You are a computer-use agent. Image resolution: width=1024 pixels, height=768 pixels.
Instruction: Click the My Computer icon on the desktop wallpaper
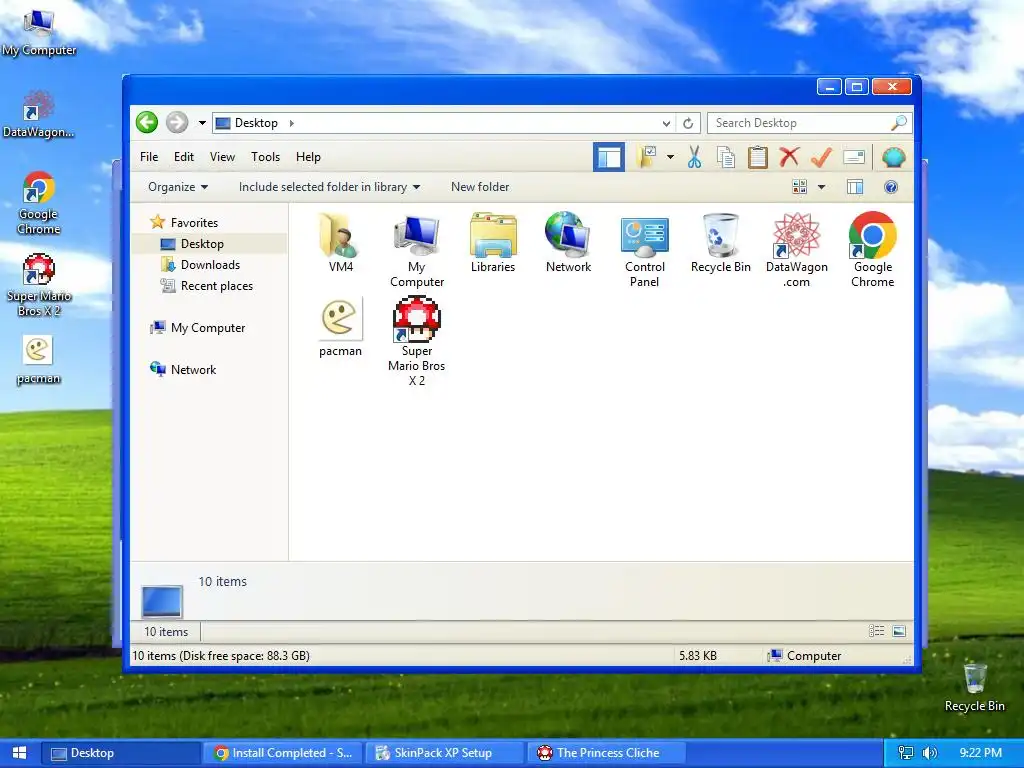click(x=39, y=32)
